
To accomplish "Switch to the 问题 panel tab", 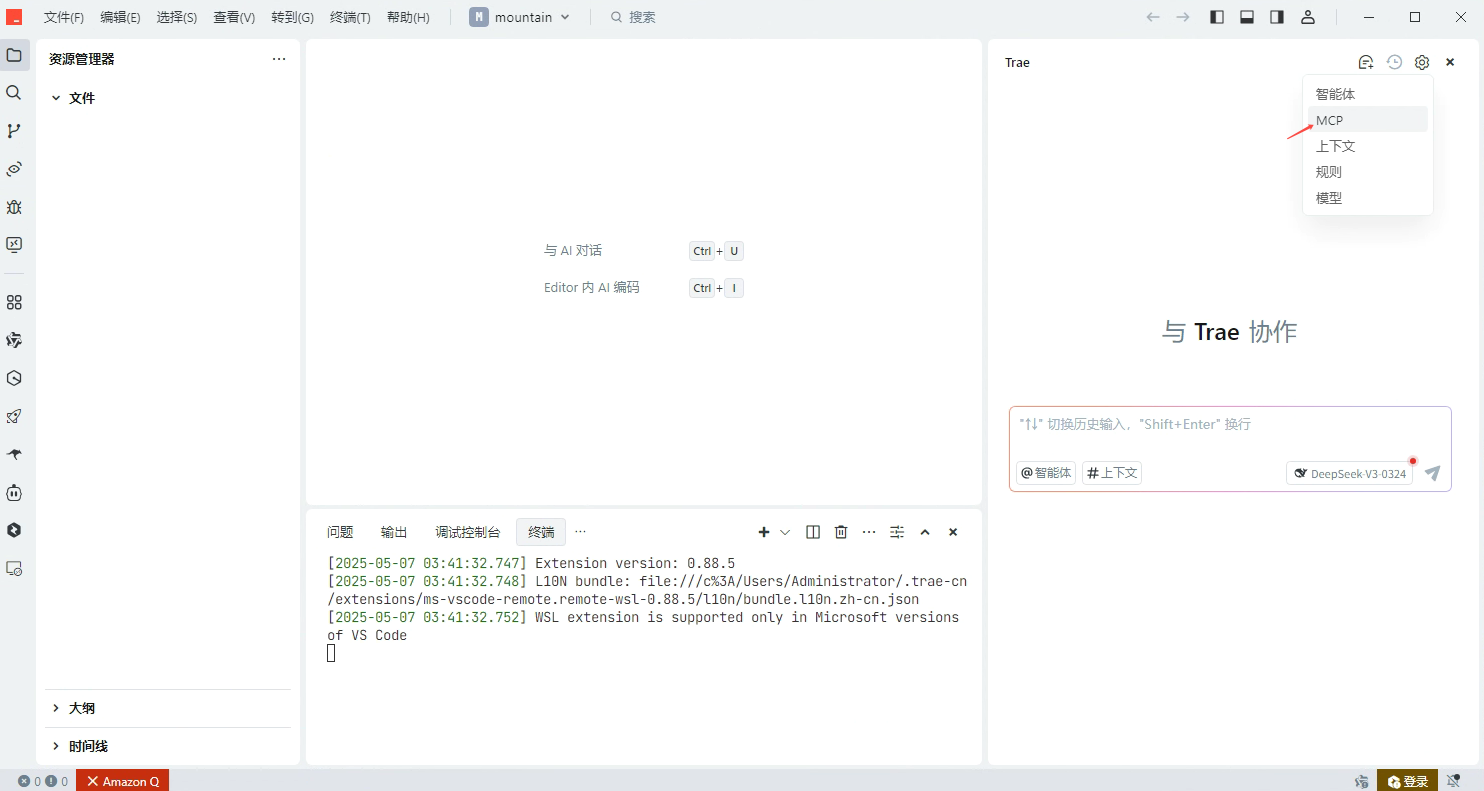I will pos(340,532).
